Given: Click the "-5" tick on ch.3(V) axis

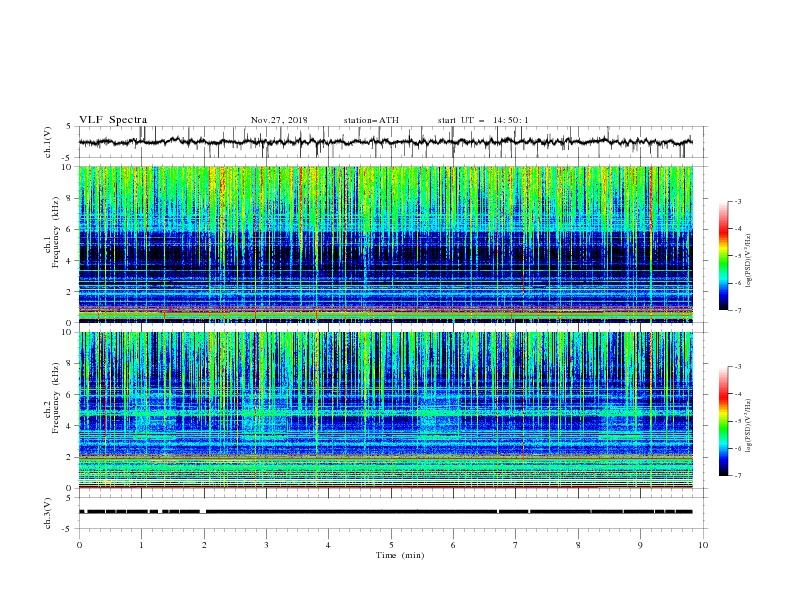Looking at the screenshot, I should point(68,529).
